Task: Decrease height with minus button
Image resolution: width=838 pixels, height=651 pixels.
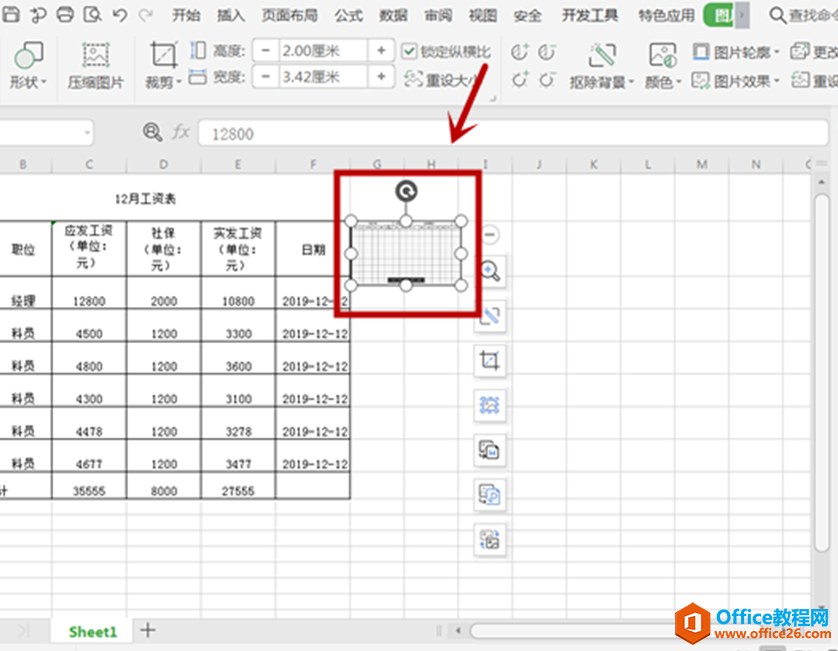Action: click(266, 51)
